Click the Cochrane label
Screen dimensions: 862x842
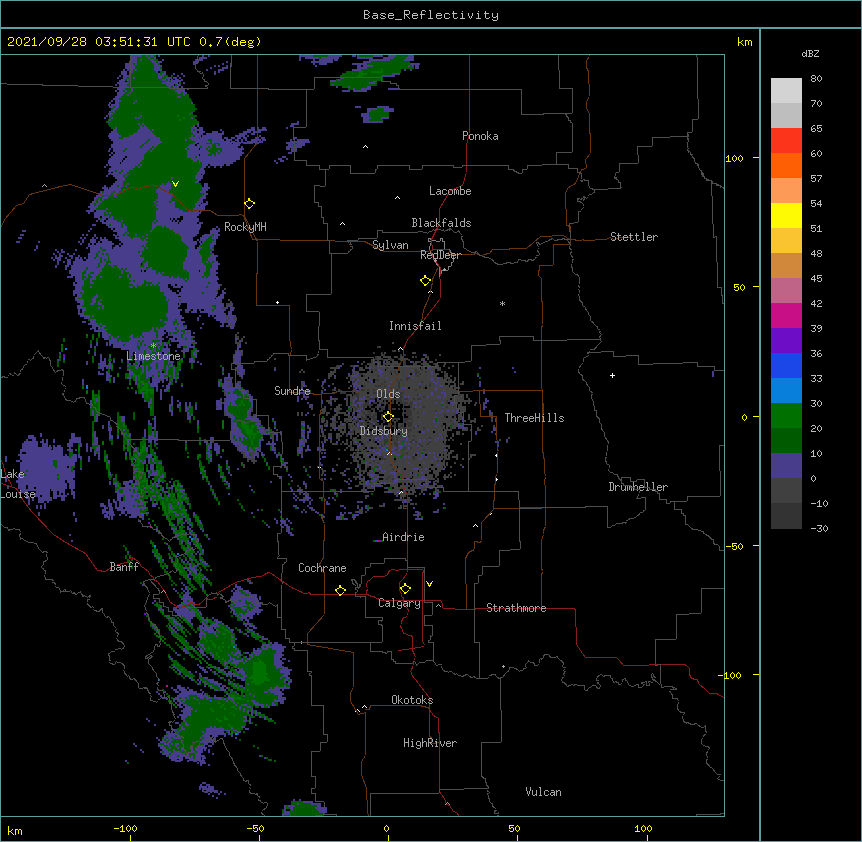coord(322,568)
